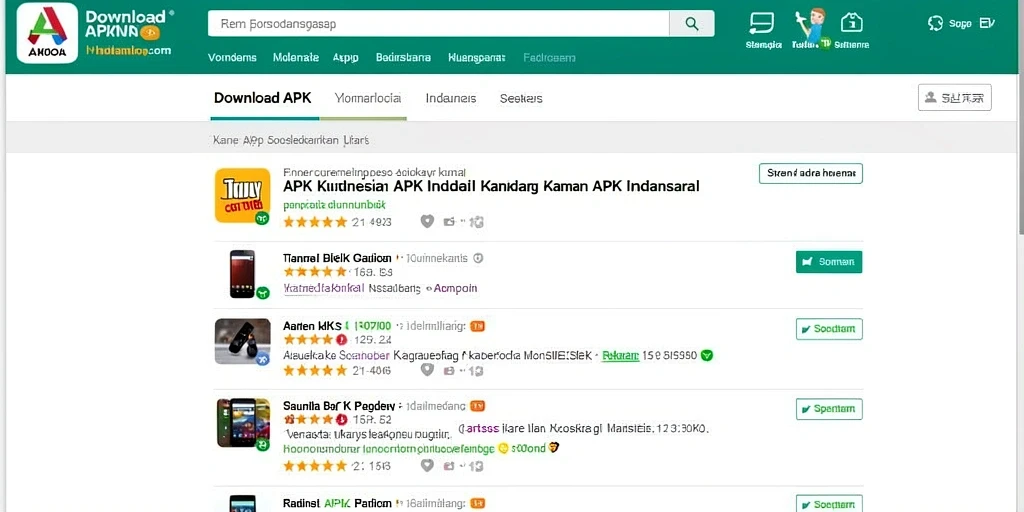This screenshot has height=512, width=1024.
Task: Open the Softenra house icon
Action: (x=852, y=30)
